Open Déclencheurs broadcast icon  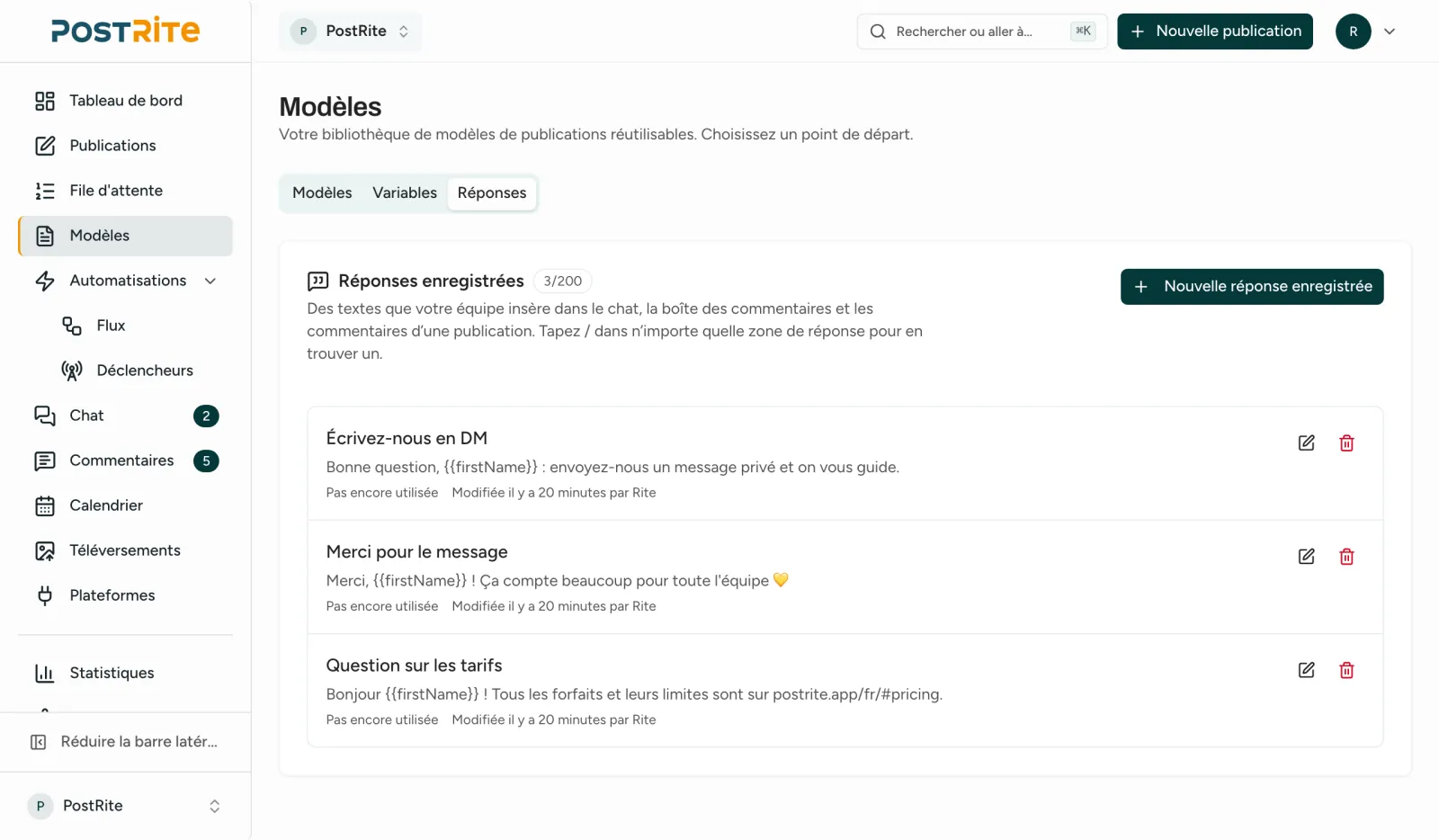click(72, 371)
